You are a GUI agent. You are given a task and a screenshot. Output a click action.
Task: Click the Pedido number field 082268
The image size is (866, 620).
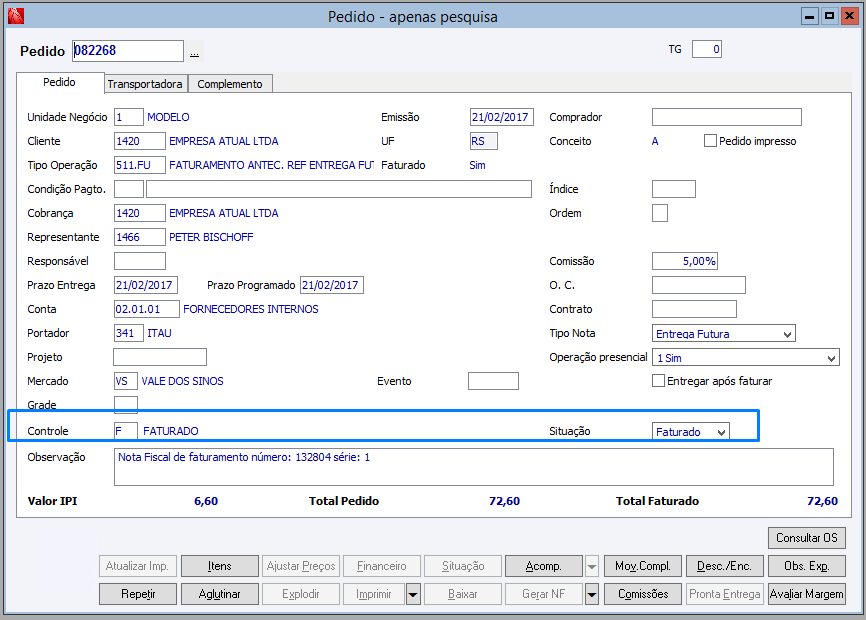point(128,51)
